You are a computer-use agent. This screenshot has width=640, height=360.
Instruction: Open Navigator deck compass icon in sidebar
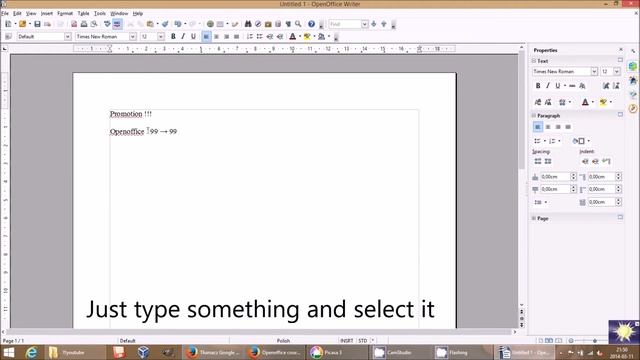pos(633,109)
